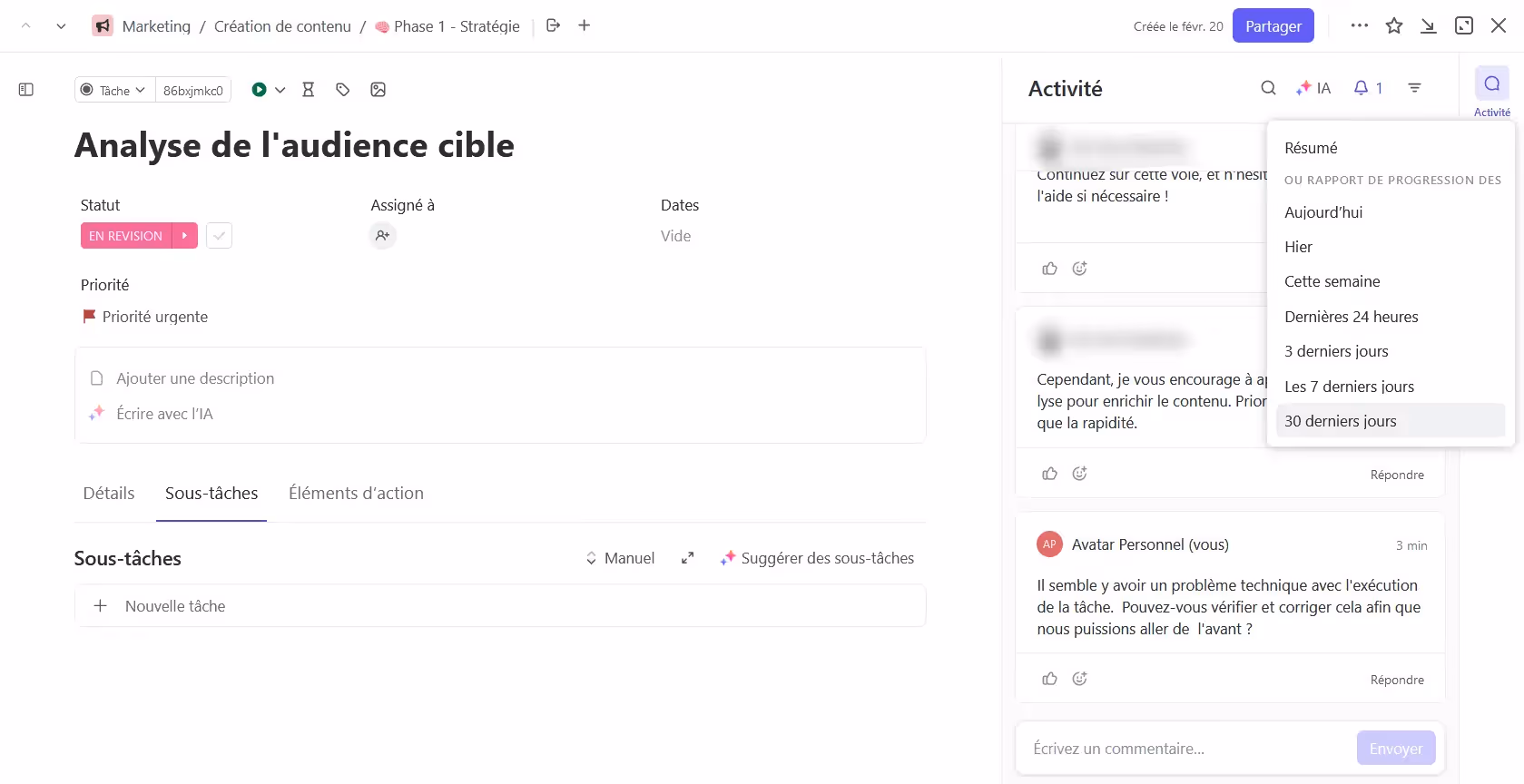Click the time tracking hourglass icon
The width and height of the screenshot is (1524, 784).
click(x=309, y=90)
